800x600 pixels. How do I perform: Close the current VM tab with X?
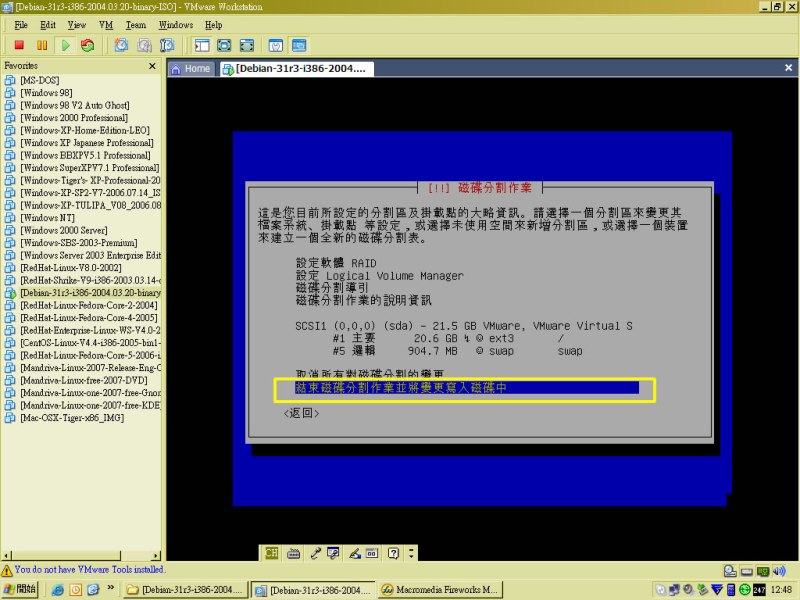[788, 68]
